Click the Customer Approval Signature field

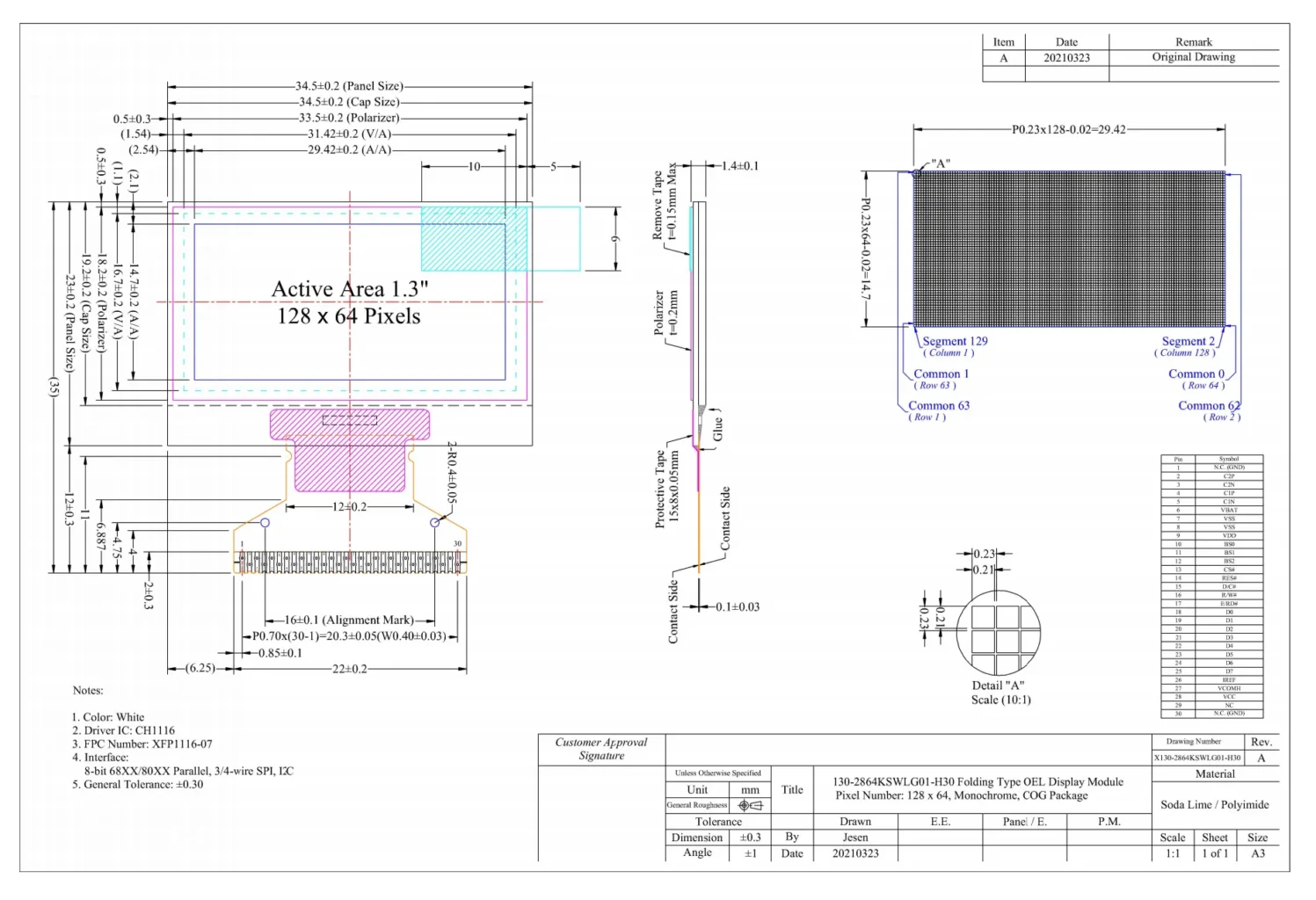tap(600, 748)
